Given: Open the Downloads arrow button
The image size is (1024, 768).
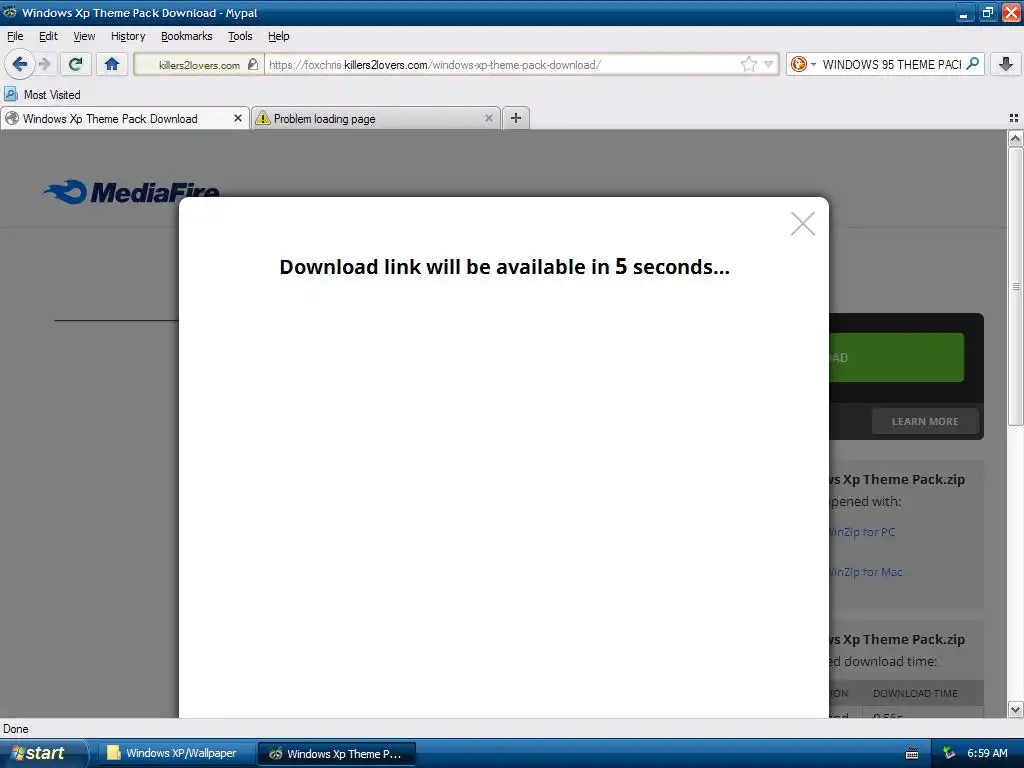Looking at the screenshot, I should click(x=1006, y=64).
